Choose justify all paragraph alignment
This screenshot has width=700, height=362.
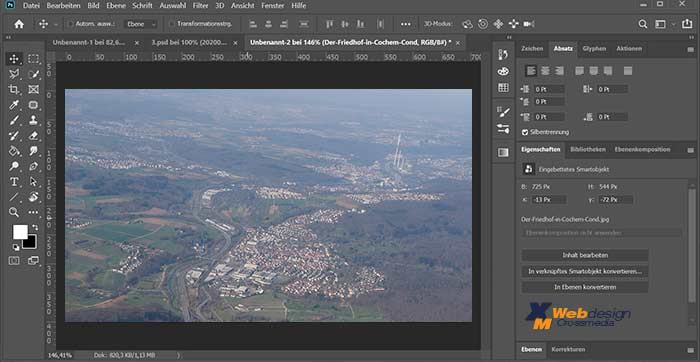click(x=628, y=71)
